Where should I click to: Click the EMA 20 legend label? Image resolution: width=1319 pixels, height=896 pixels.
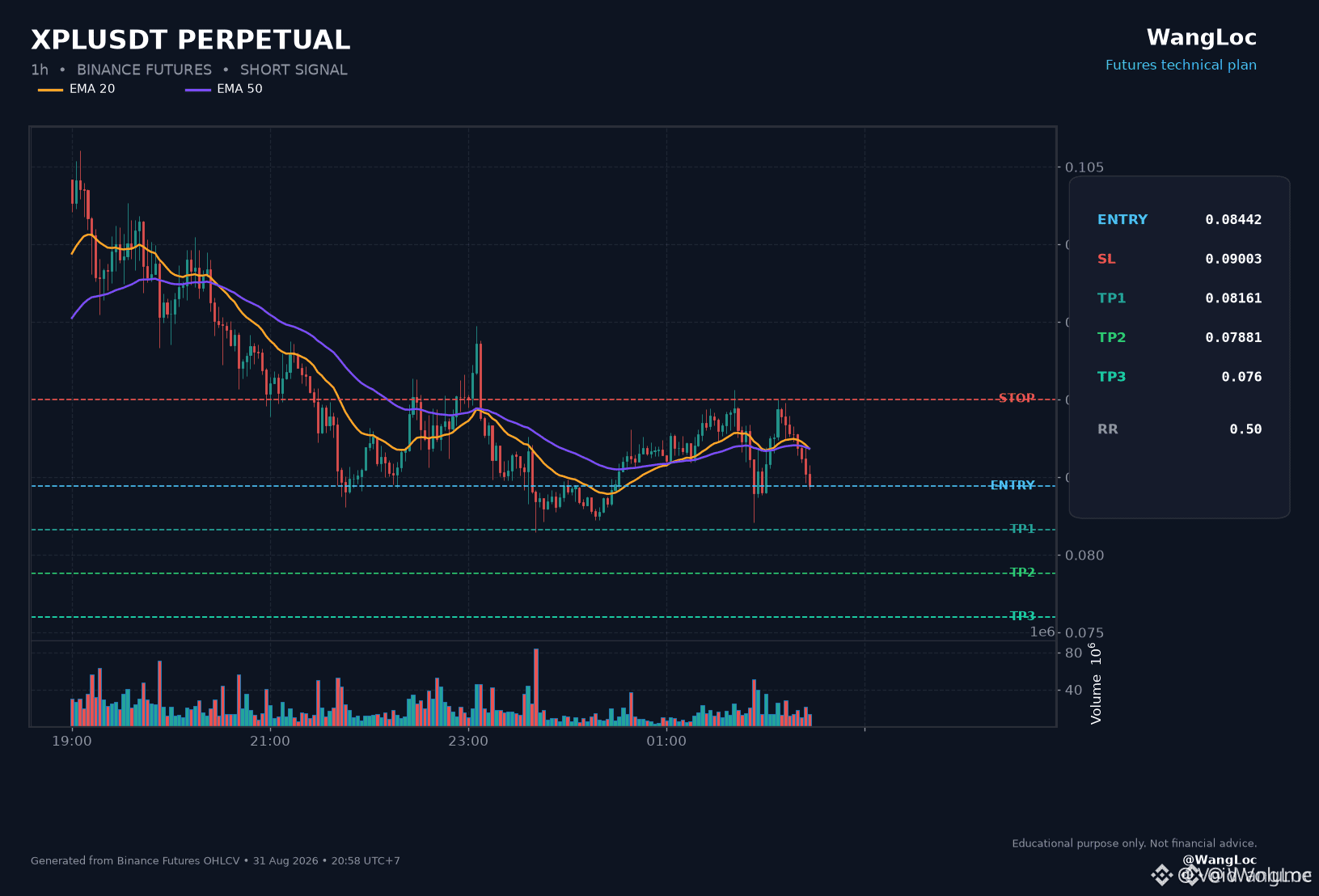[92, 89]
